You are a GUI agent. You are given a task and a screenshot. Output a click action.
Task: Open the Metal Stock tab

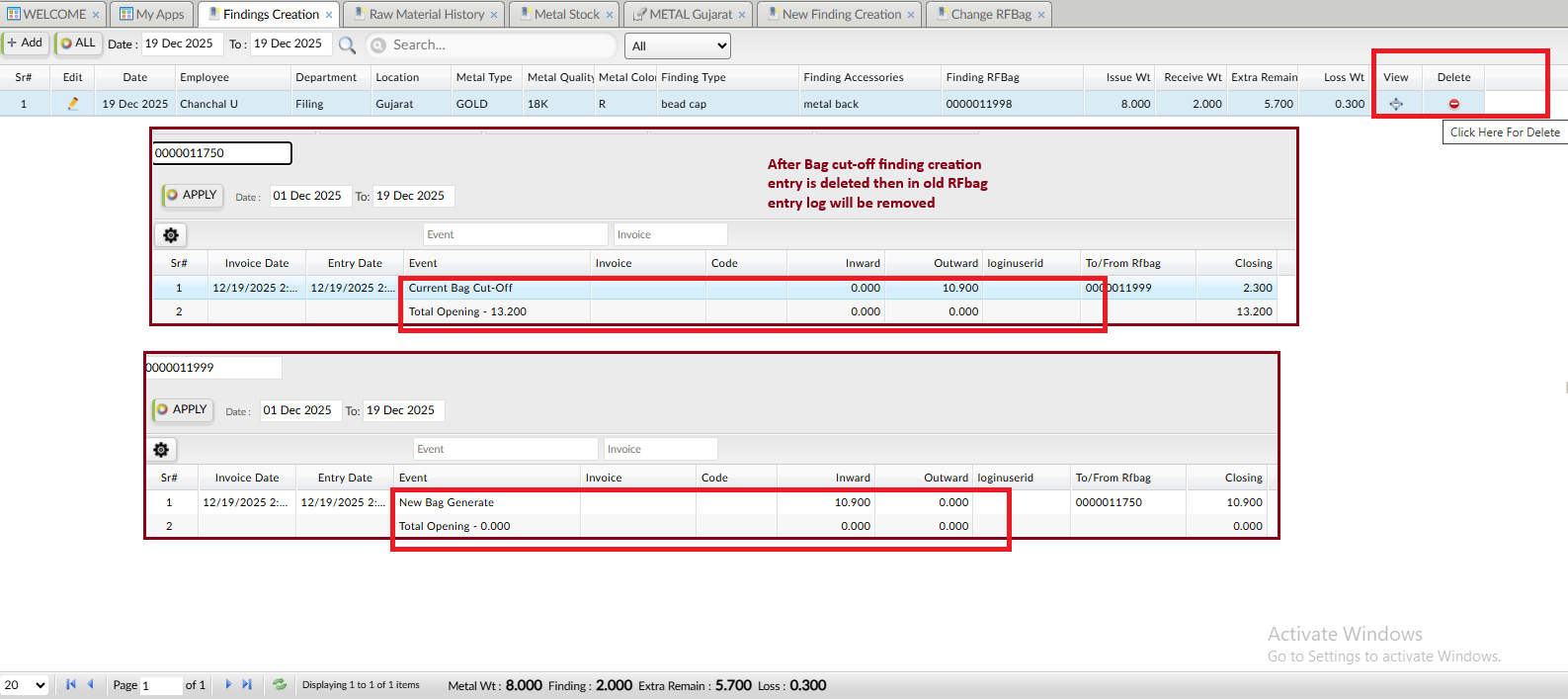pyautogui.click(x=566, y=15)
